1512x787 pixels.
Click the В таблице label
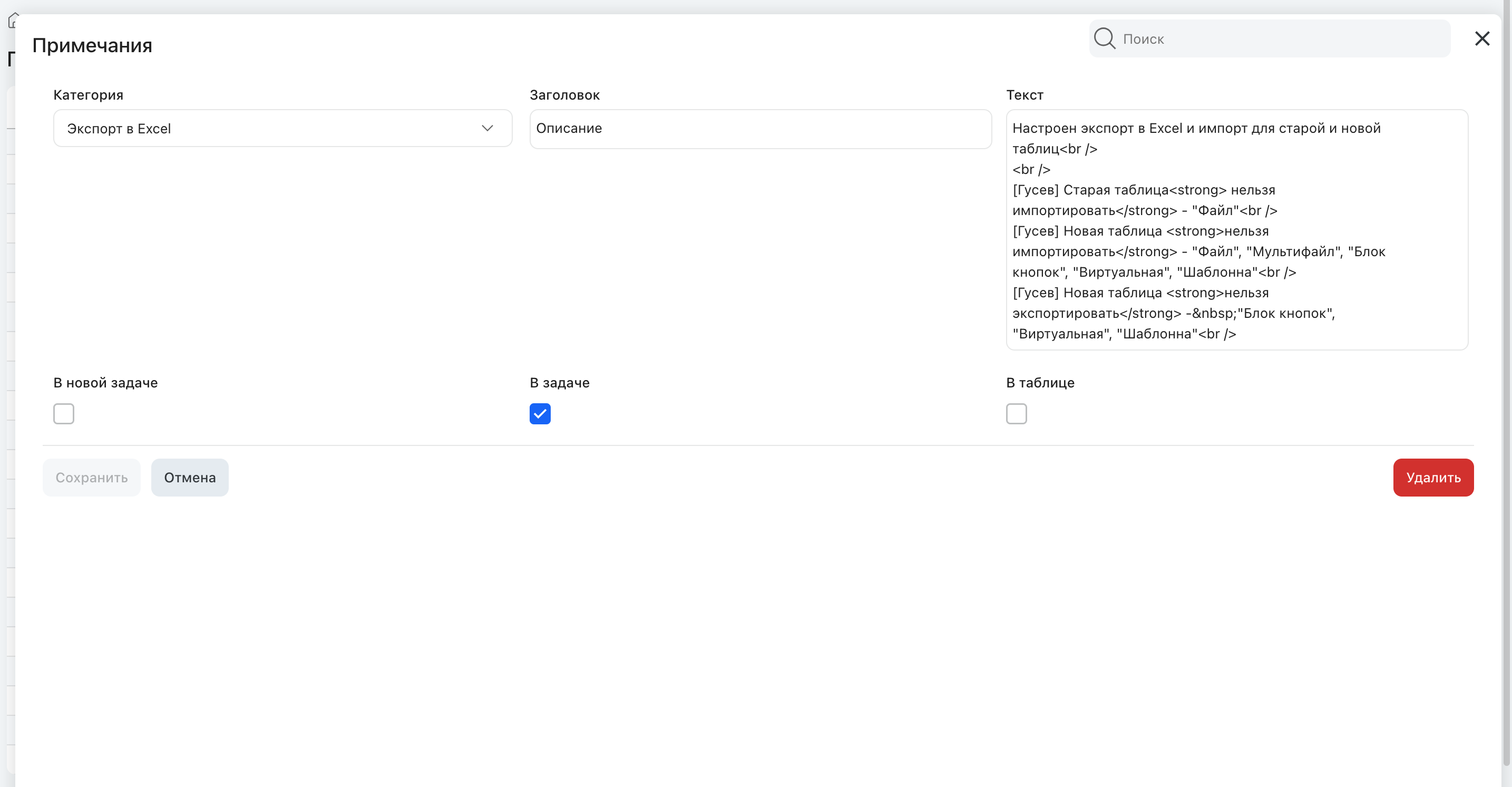(x=1040, y=383)
